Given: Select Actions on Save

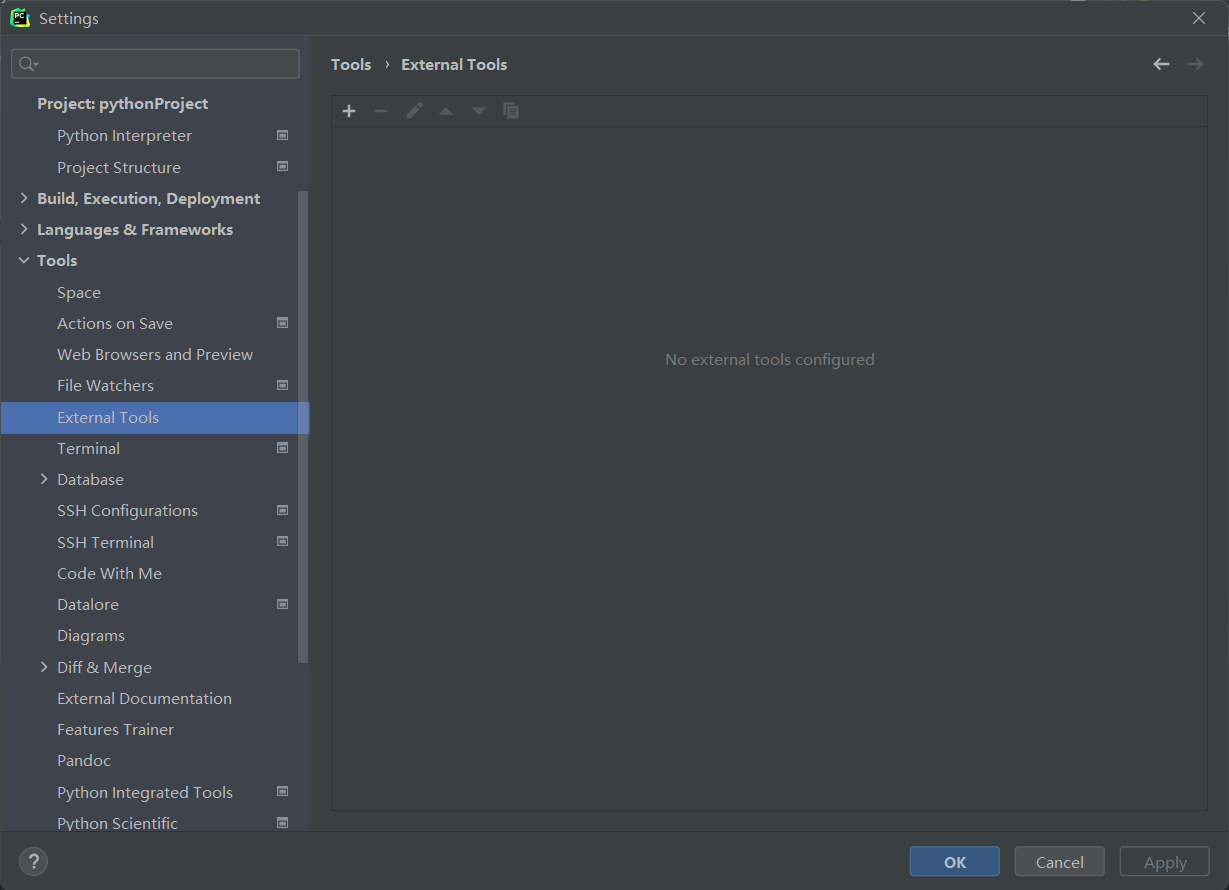Looking at the screenshot, I should 115,323.
